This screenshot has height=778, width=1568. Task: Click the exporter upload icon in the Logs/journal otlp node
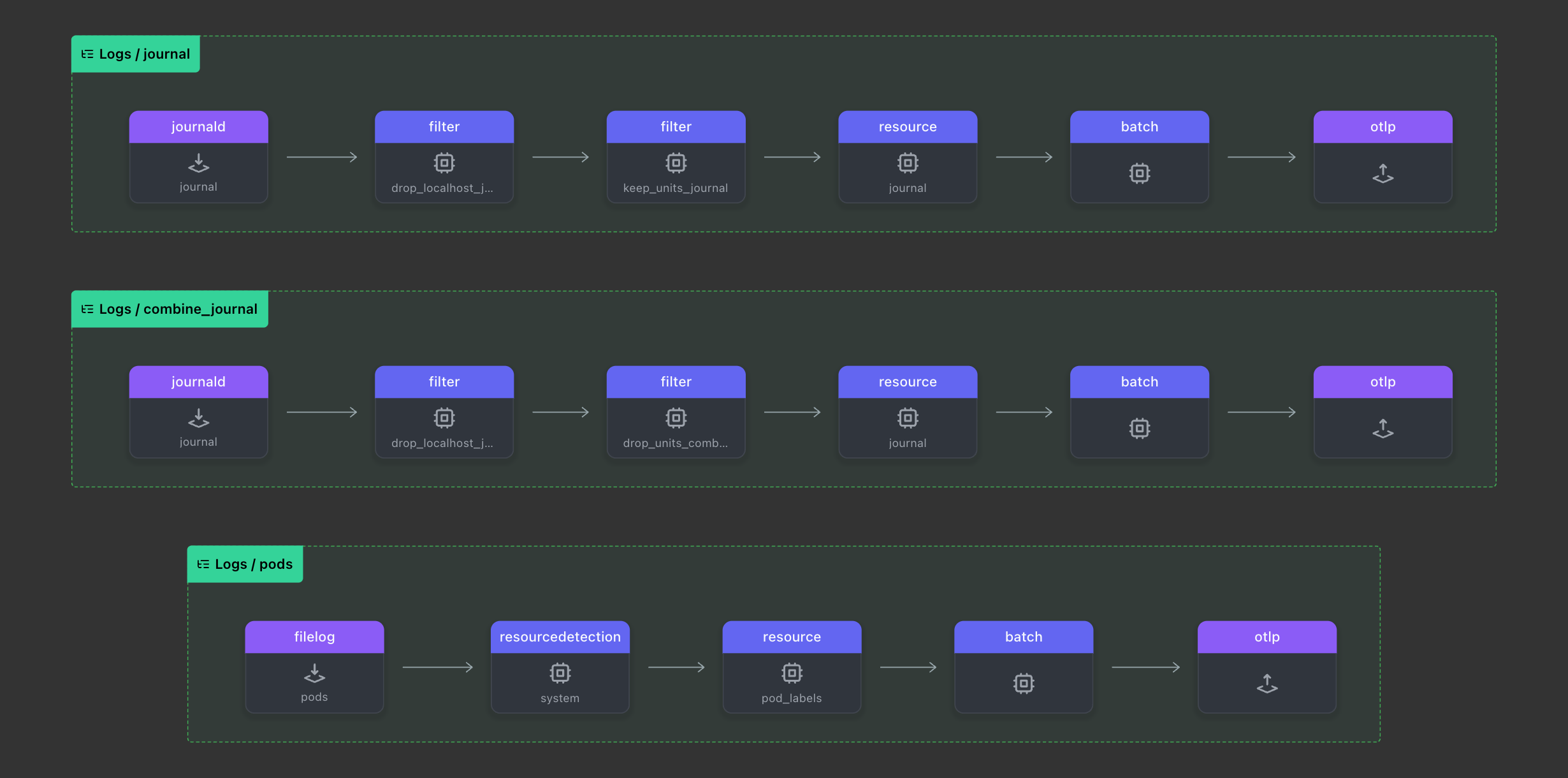pyautogui.click(x=1383, y=173)
